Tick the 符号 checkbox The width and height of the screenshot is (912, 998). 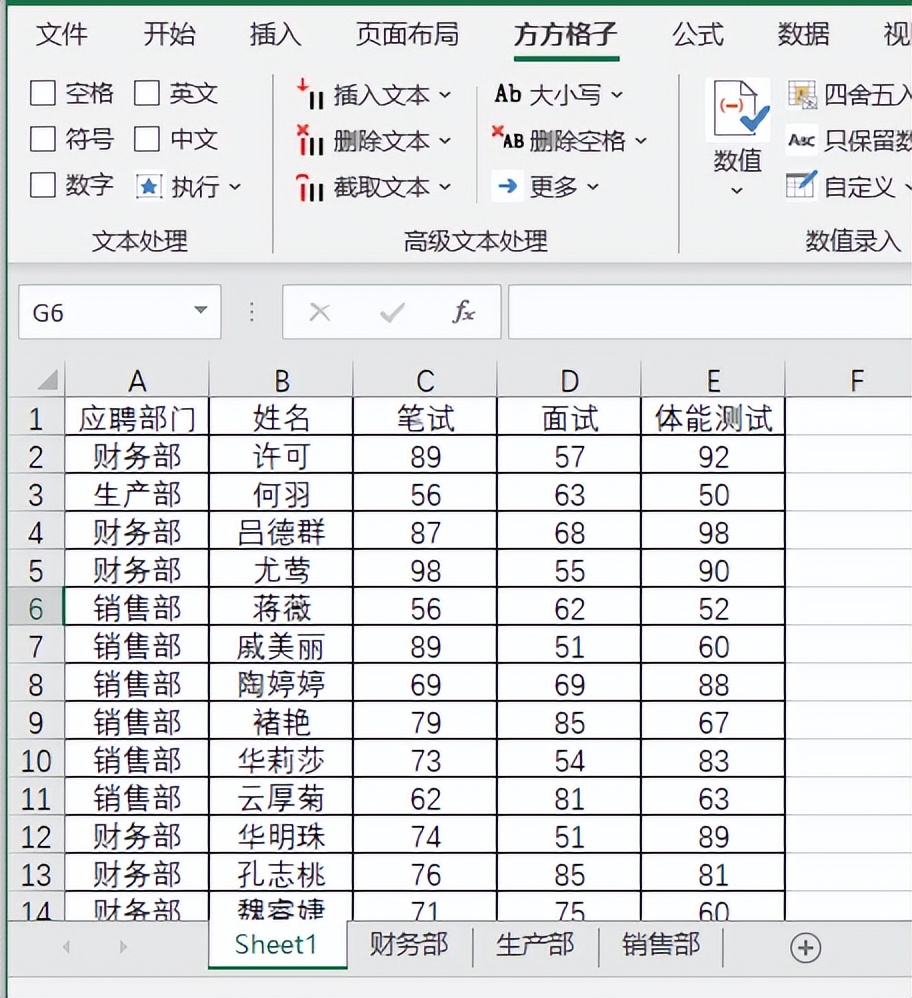point(43,139)
